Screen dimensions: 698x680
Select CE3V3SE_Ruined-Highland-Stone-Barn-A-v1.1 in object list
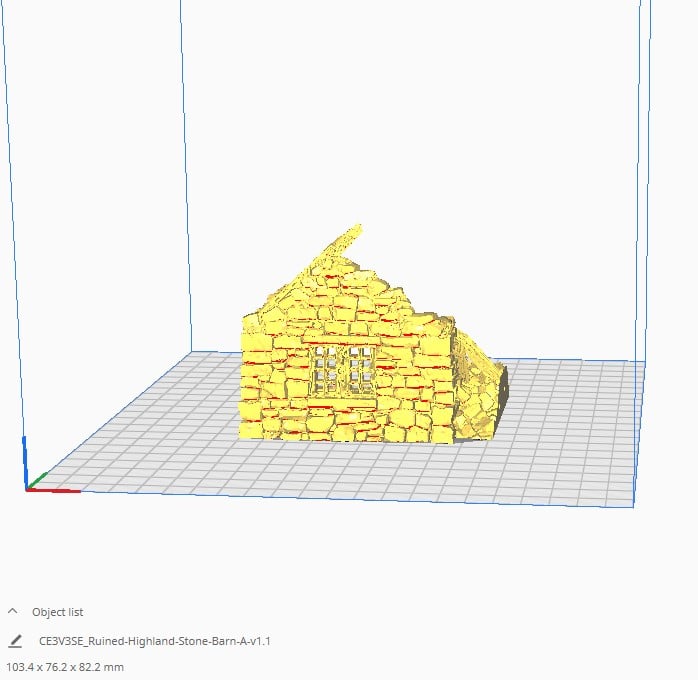click(154, 641)
